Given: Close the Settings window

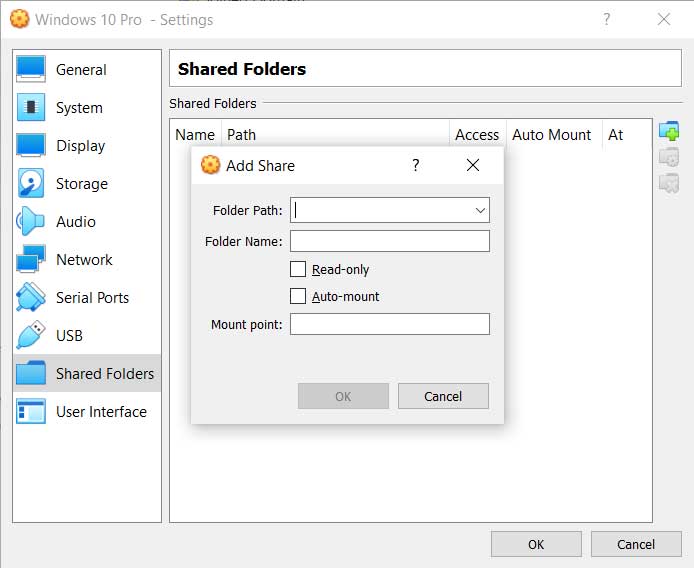Looking at the screenshot, I should (664, 19).
